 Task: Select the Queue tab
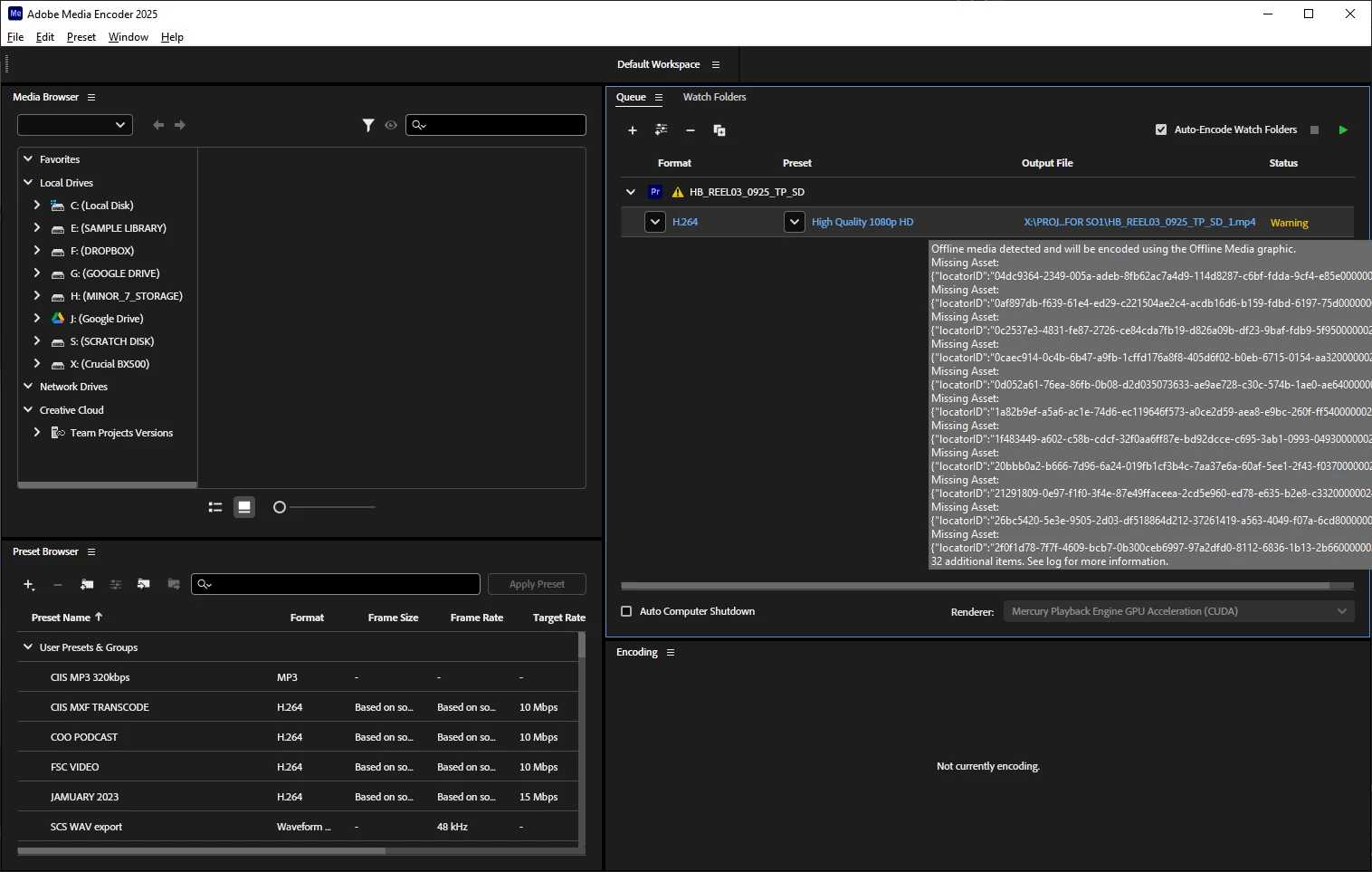pos(631,97)
